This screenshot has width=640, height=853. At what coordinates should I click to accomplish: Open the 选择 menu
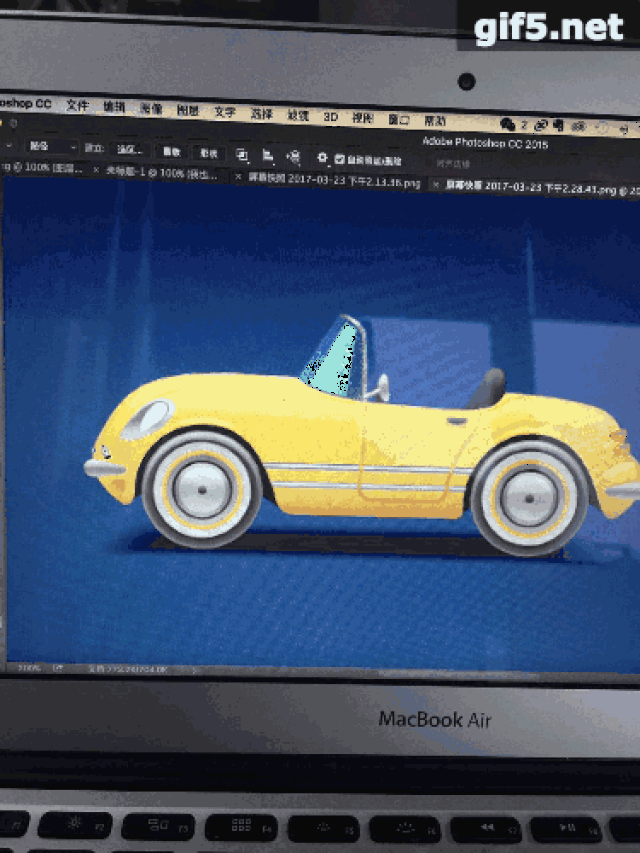[261, 114]
